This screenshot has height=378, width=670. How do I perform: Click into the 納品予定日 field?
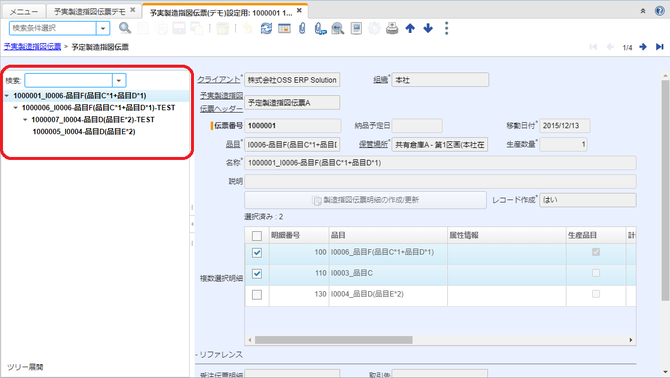click(x=417, y=126)
